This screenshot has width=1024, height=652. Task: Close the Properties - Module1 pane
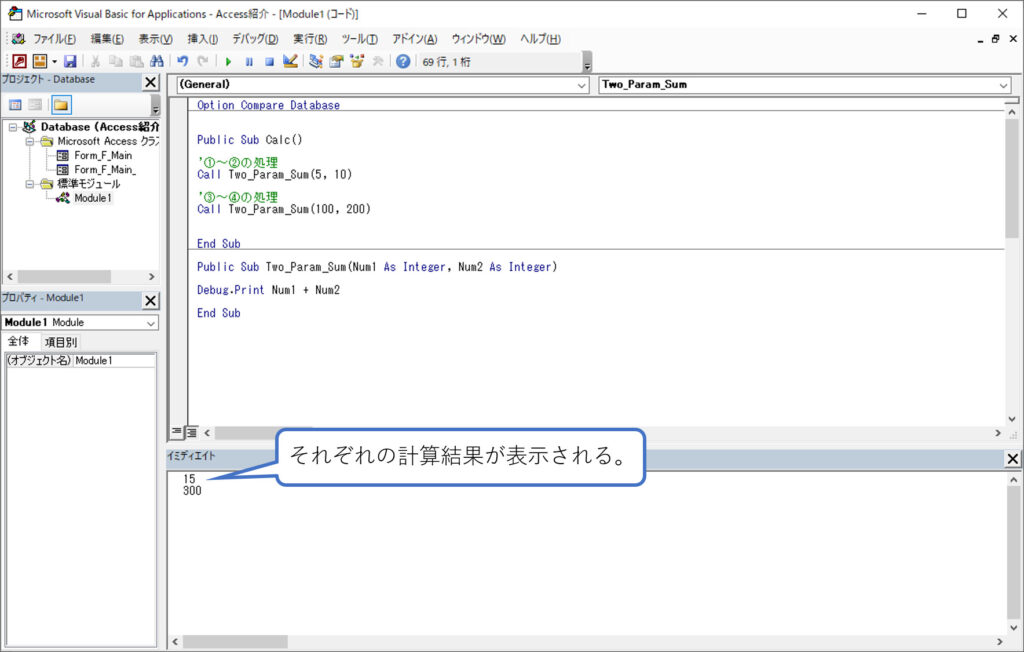point(150,301)
